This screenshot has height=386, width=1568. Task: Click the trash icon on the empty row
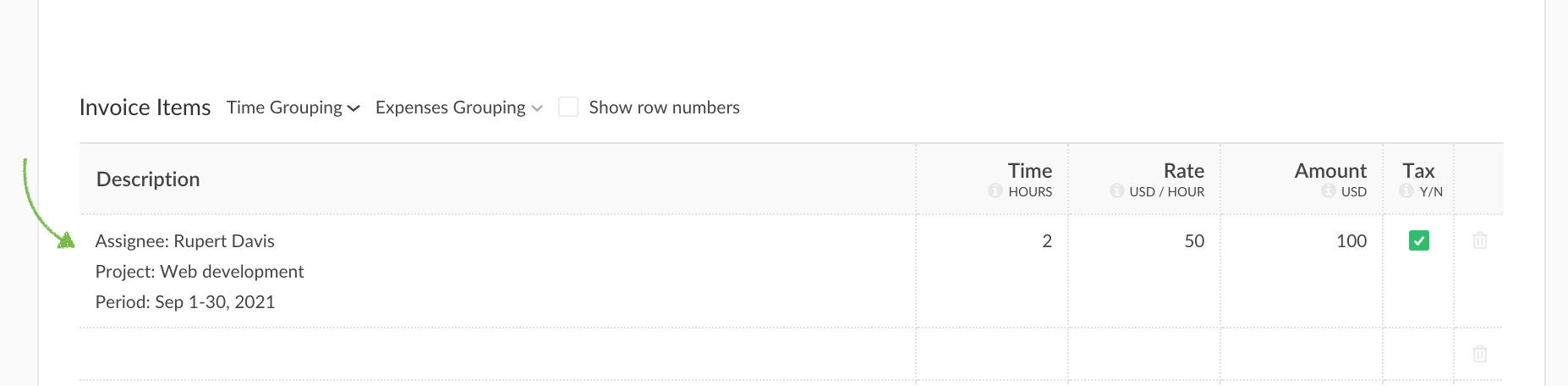[x=1479, y=354]
